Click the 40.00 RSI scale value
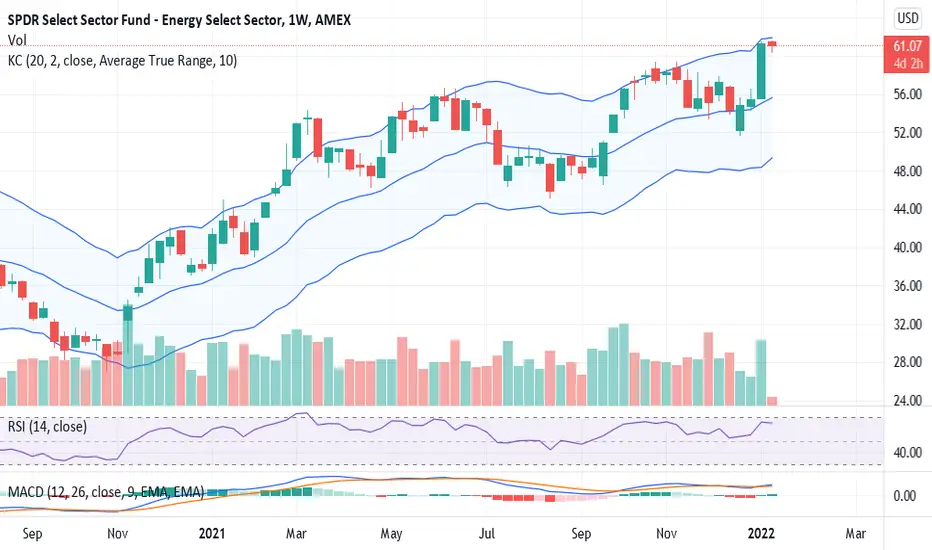The width and height of the screenshot is (932, 550). 908,452
